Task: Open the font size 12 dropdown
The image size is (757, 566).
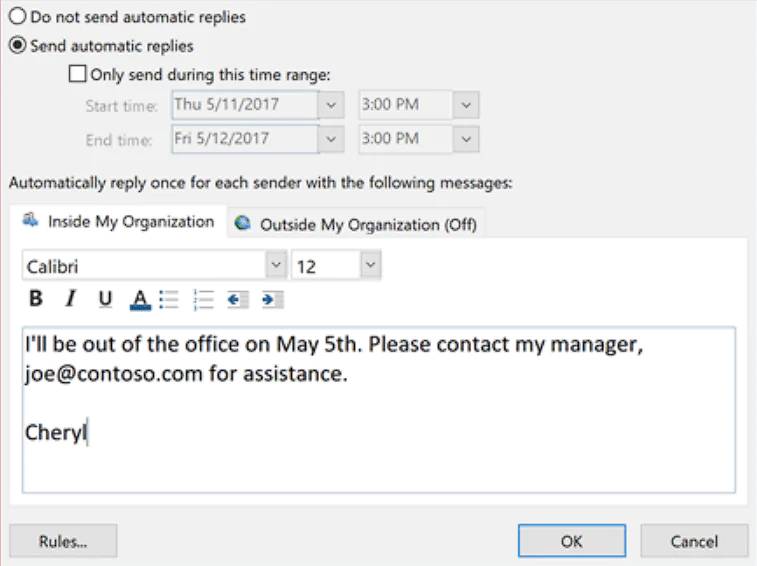Action: point(370,265)
